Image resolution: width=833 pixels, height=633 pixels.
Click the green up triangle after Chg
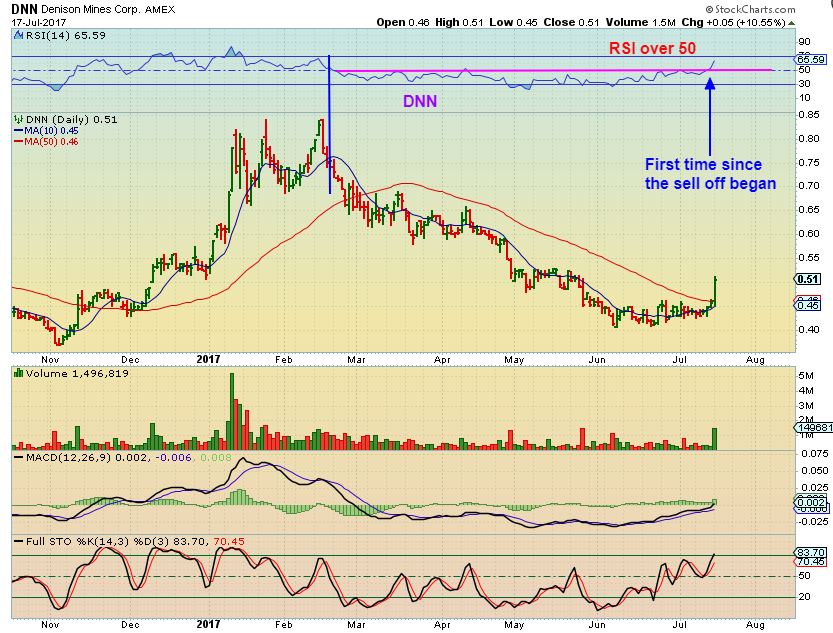[x=792, y=23]
